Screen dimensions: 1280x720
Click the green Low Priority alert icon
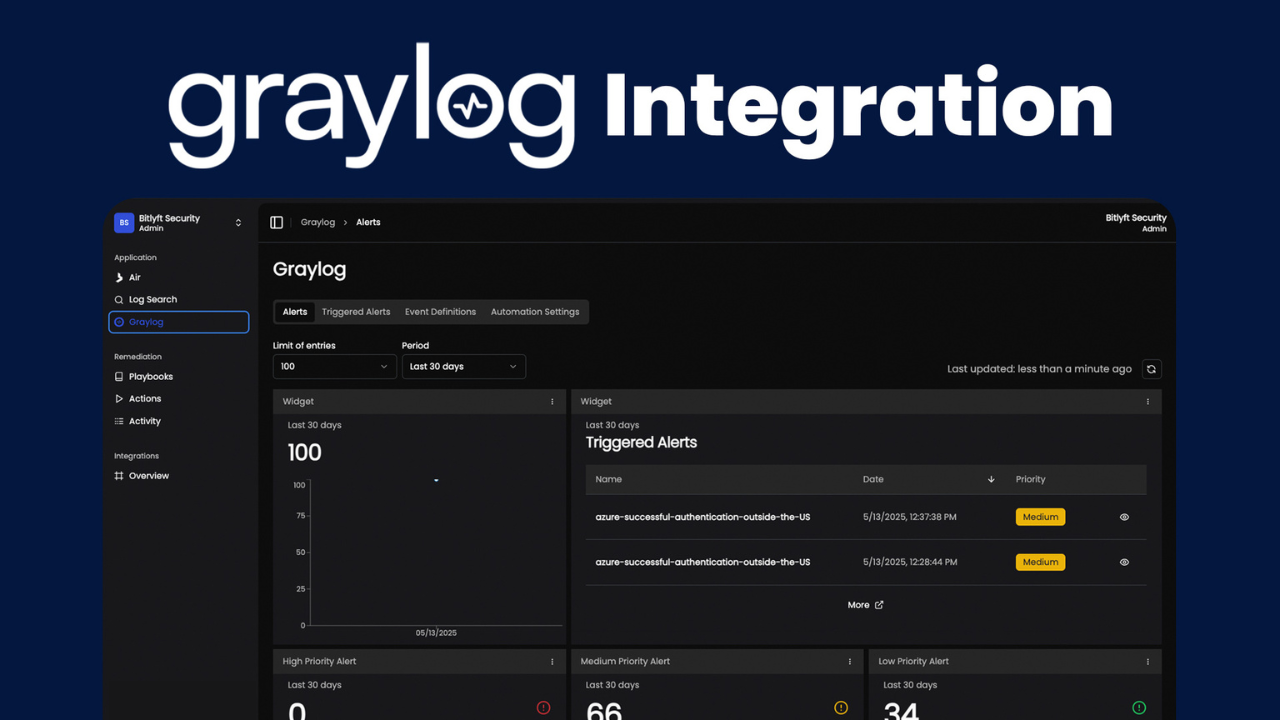point(1139,707)
